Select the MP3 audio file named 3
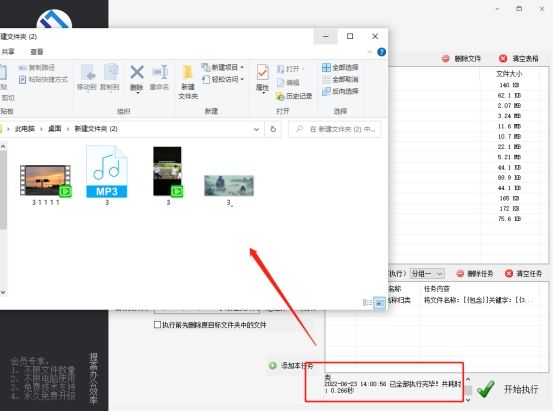 click(107, 175)
